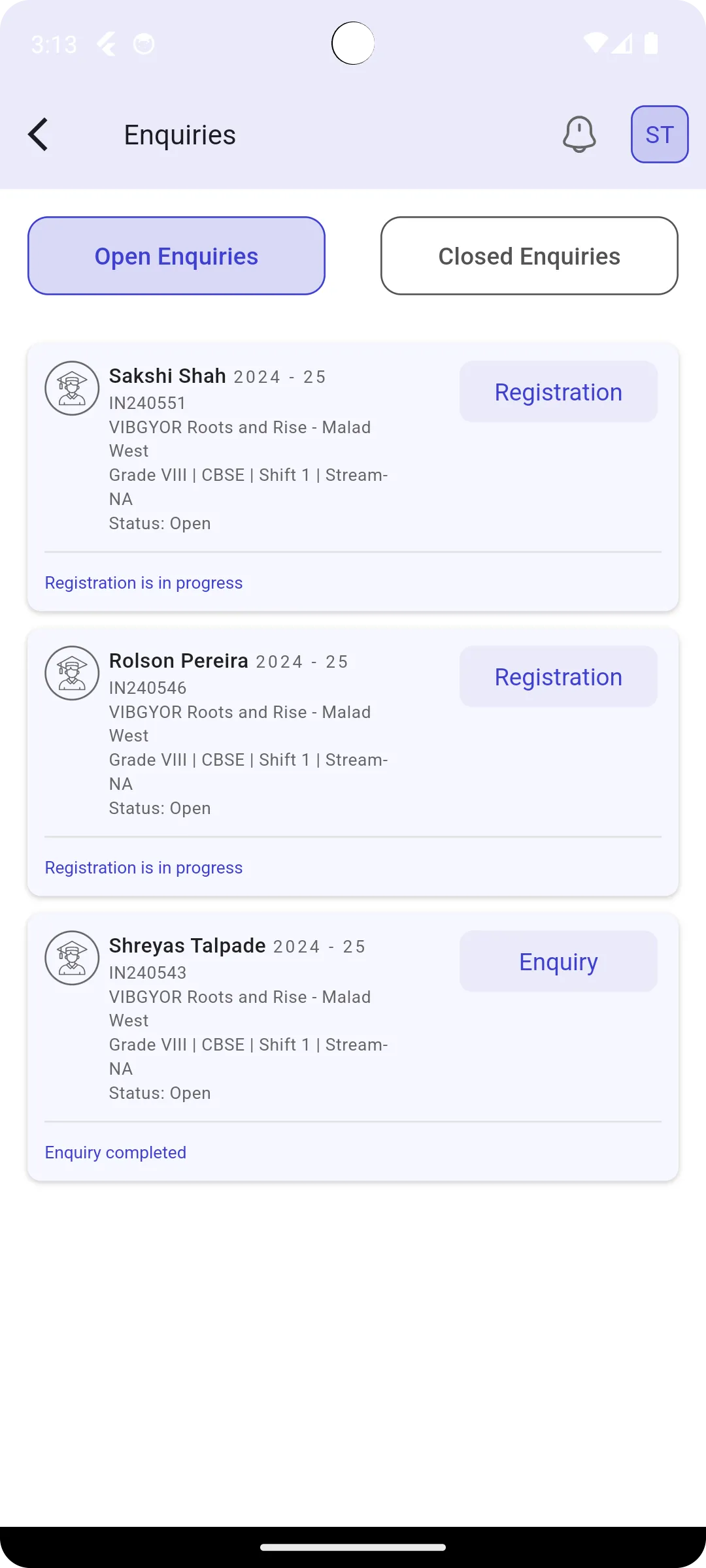Open Rolson Pereira's "Registration is in progress" link
The height and width of the screenshot is (1568, 706).
coord(144,868)
